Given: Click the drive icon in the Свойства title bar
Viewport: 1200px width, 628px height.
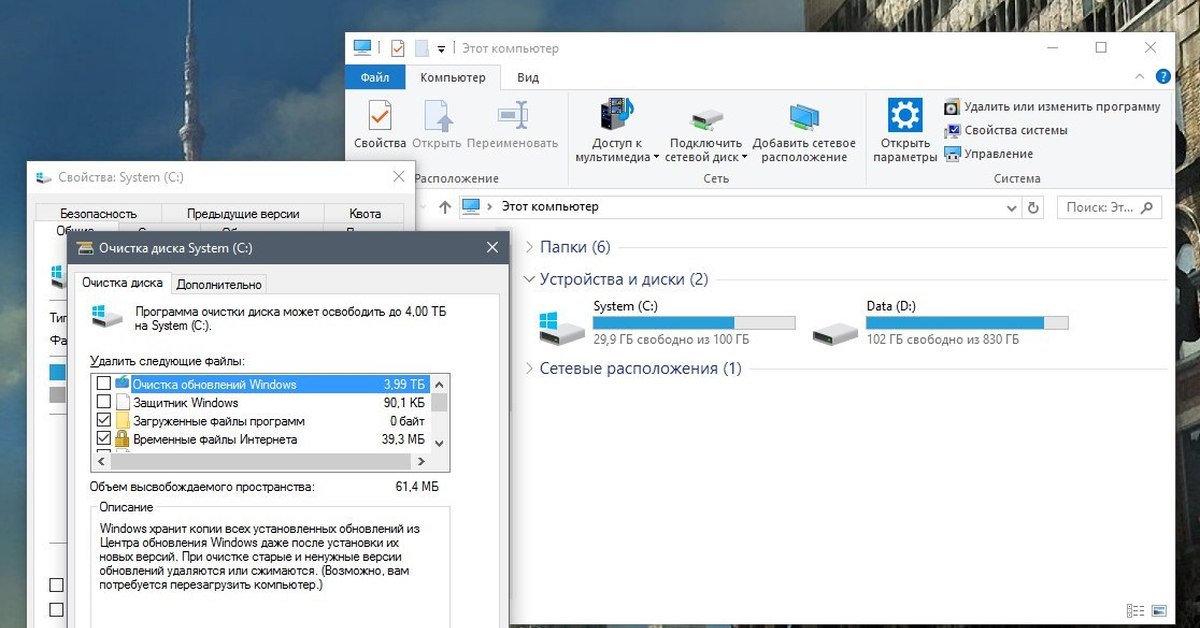Looking at the screenshot, I should (x=43, y=177).
